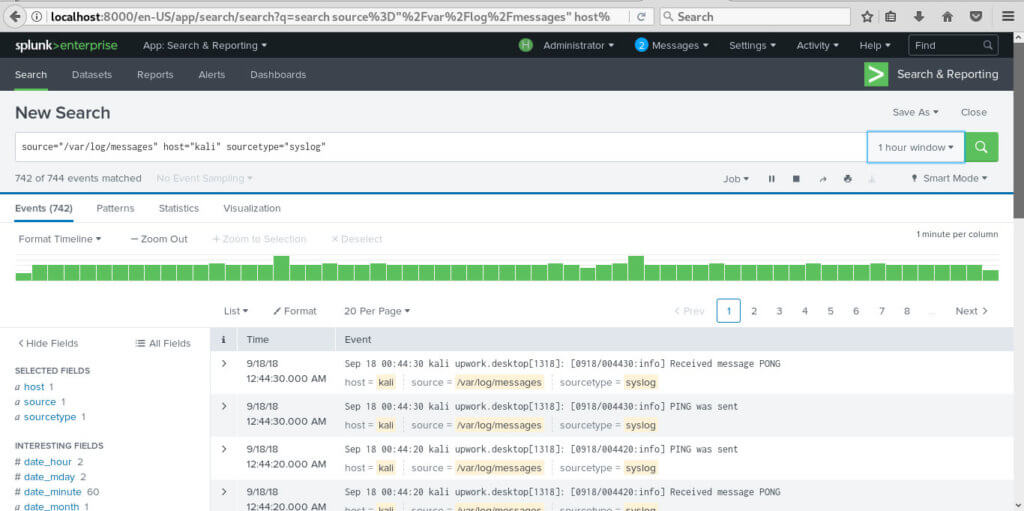Bookmark page with browser star icon

(x=867, y=17)
